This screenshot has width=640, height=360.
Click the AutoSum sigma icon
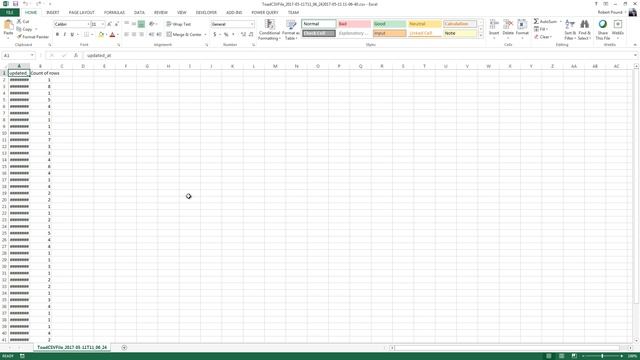pyautogui.click(x=536, y=21)
